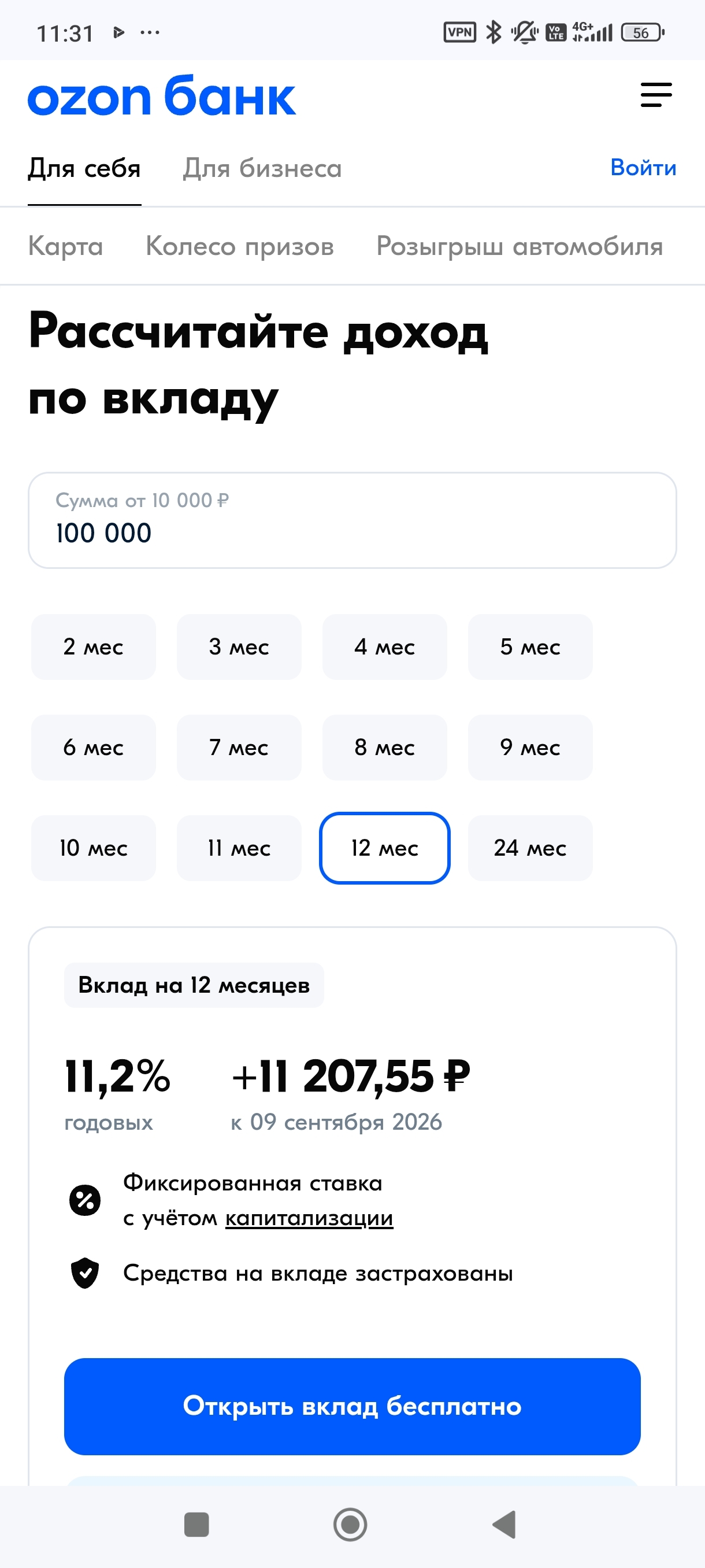The height and width of the screenshot is (1568, 705).
Task: Tap the Android home circle button
Action: click(x=350, y=1524)
